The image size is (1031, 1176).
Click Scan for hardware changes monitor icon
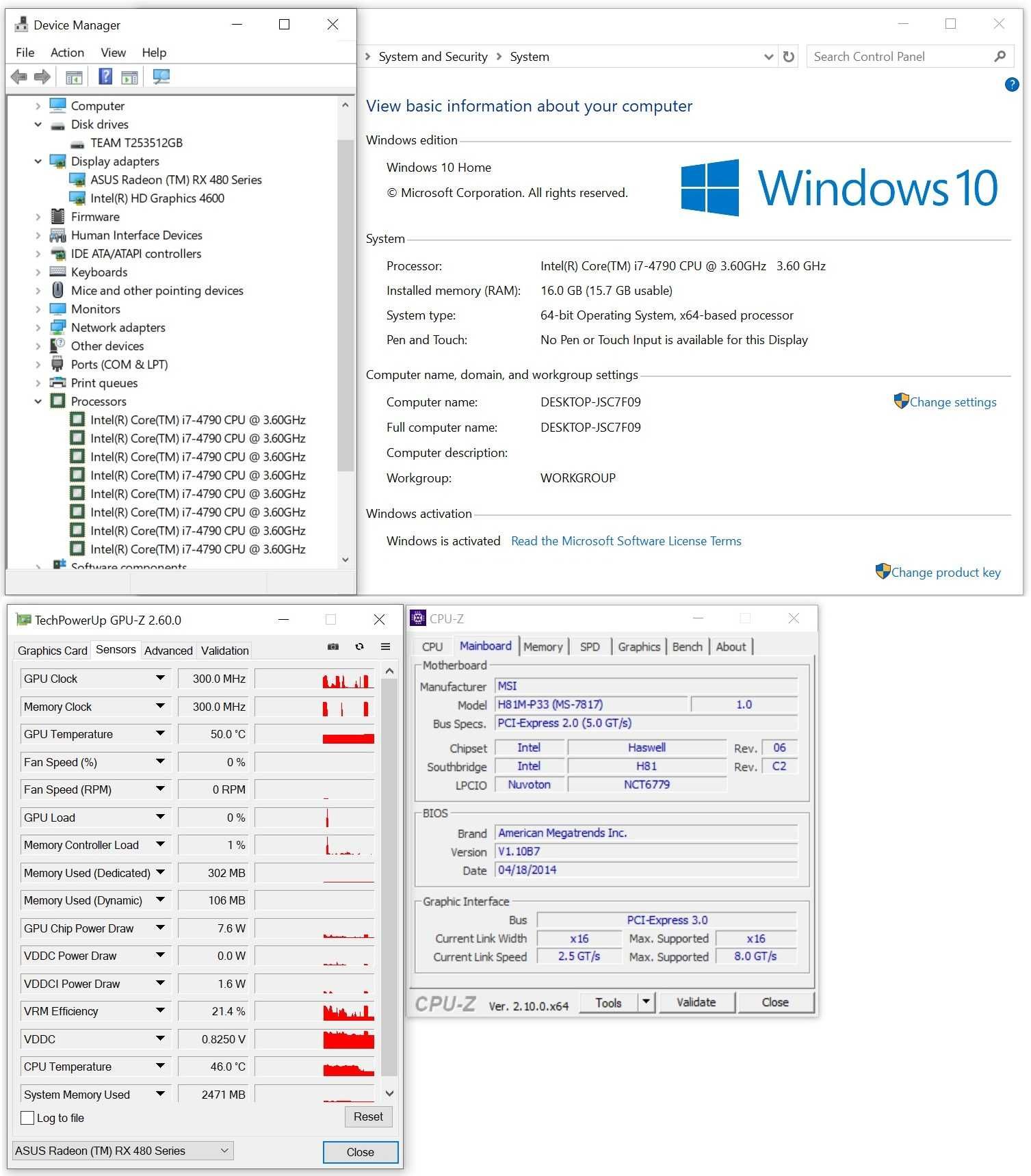[x=161, y=77]
